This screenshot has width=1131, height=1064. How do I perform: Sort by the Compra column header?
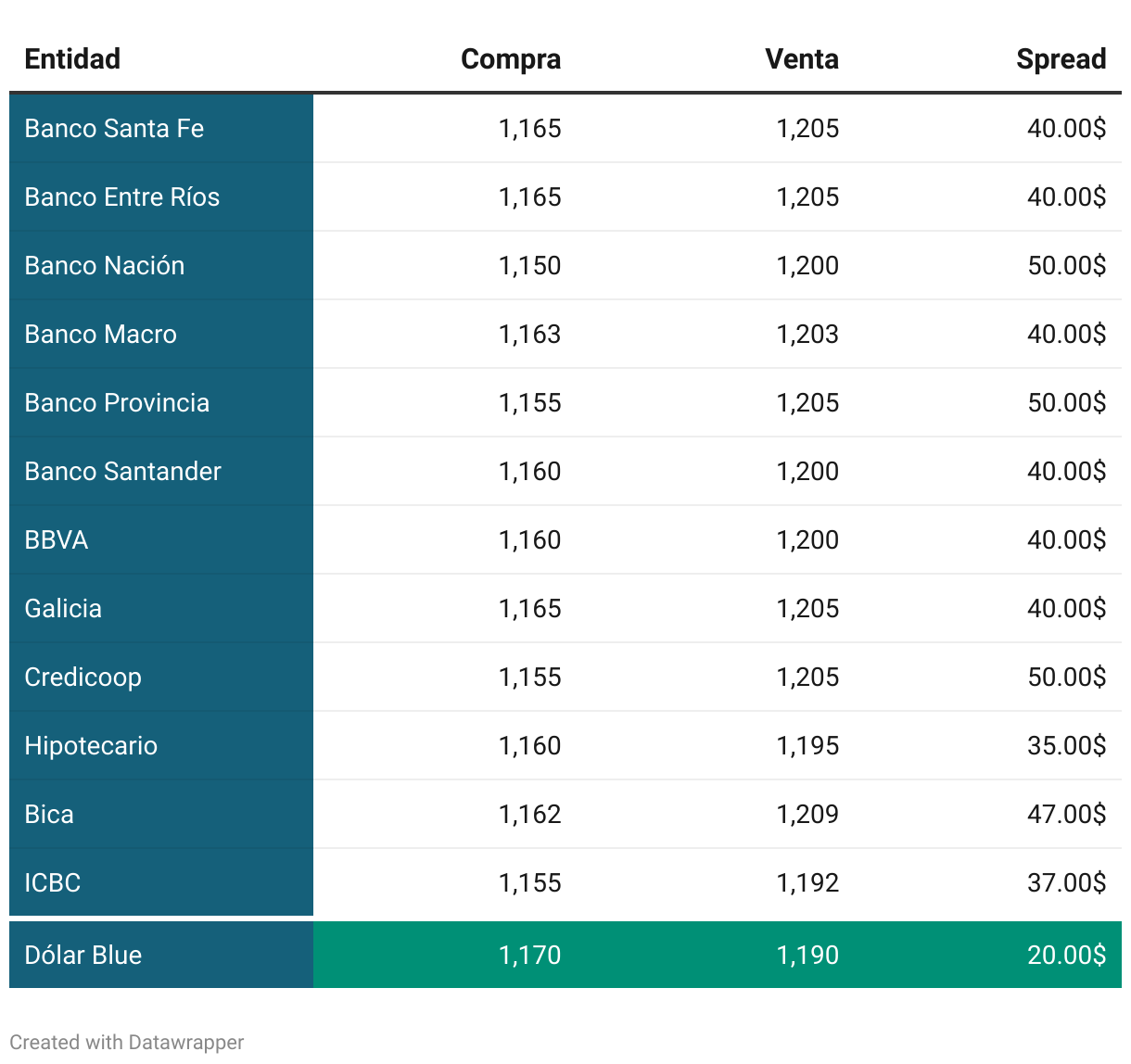click(x=510, y=59)
